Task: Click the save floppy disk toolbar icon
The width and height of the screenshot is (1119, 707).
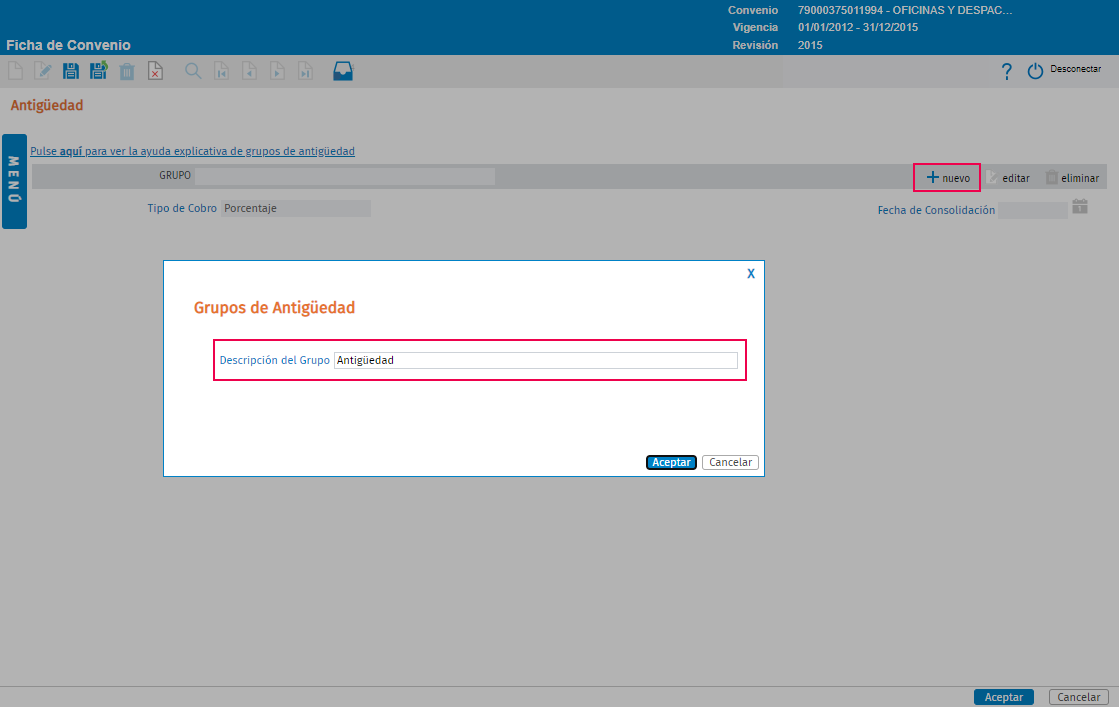Action: [x=71, y=71]
